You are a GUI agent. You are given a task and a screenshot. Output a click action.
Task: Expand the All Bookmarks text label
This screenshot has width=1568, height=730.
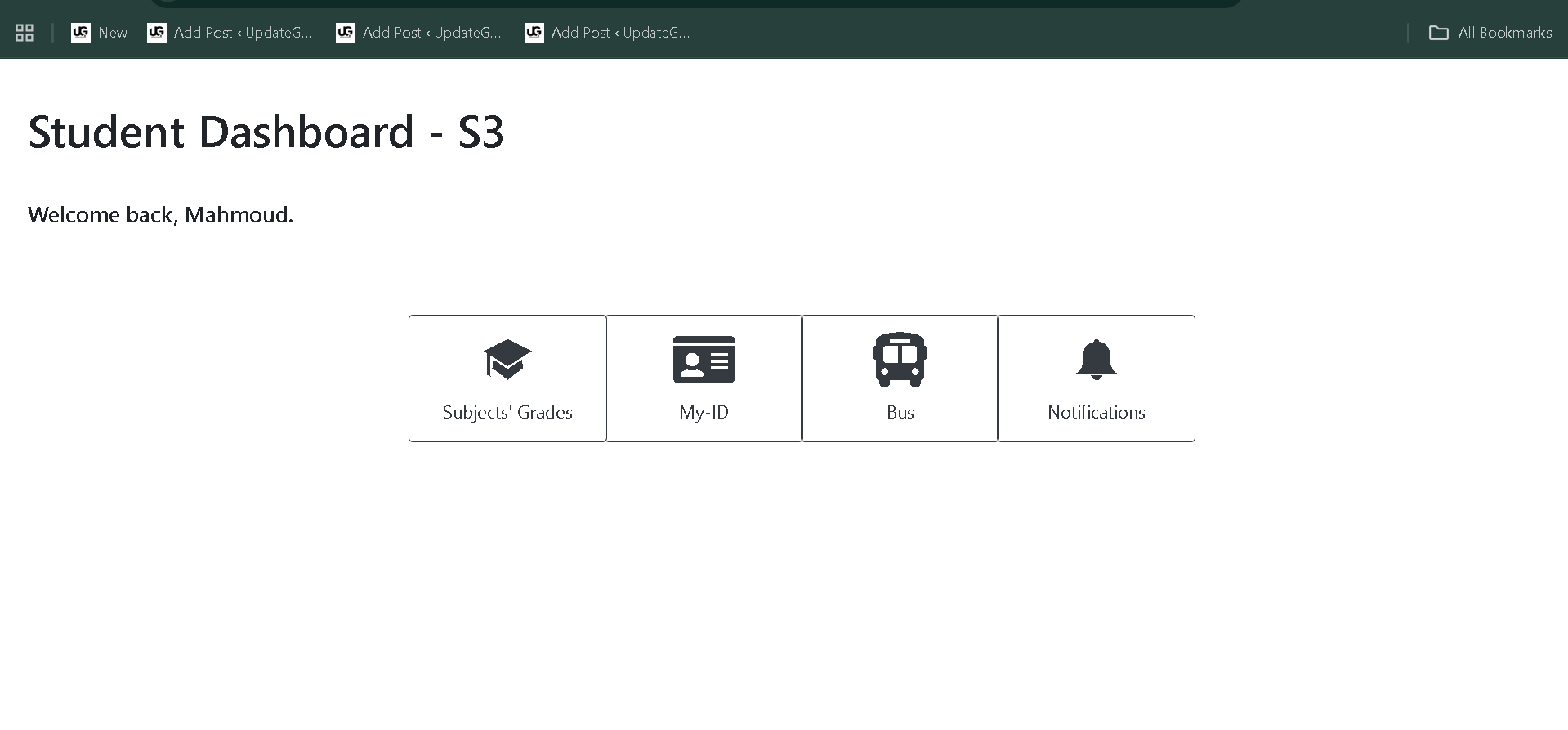click(1504, 33)
